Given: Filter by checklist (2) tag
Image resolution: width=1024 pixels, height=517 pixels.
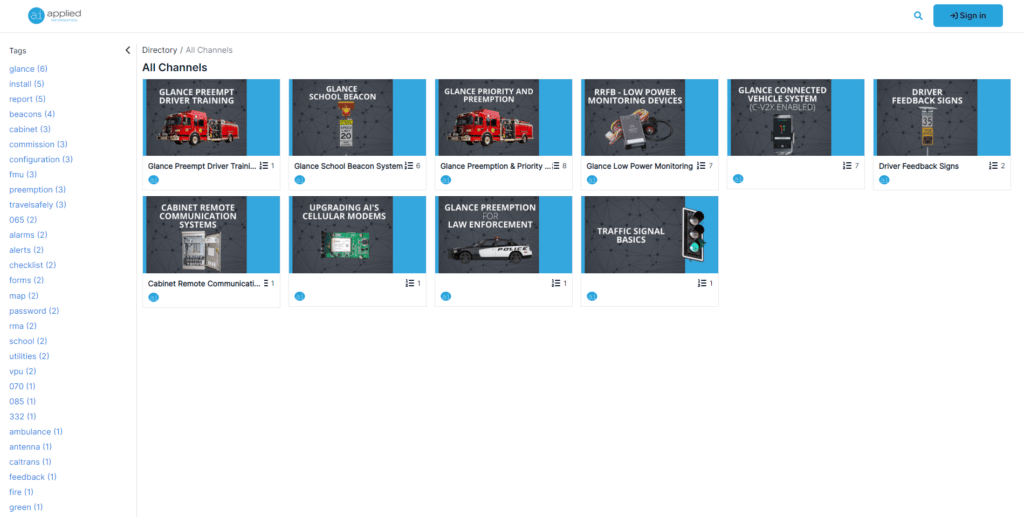Looking at the screenshot, I should pos(33,265).
